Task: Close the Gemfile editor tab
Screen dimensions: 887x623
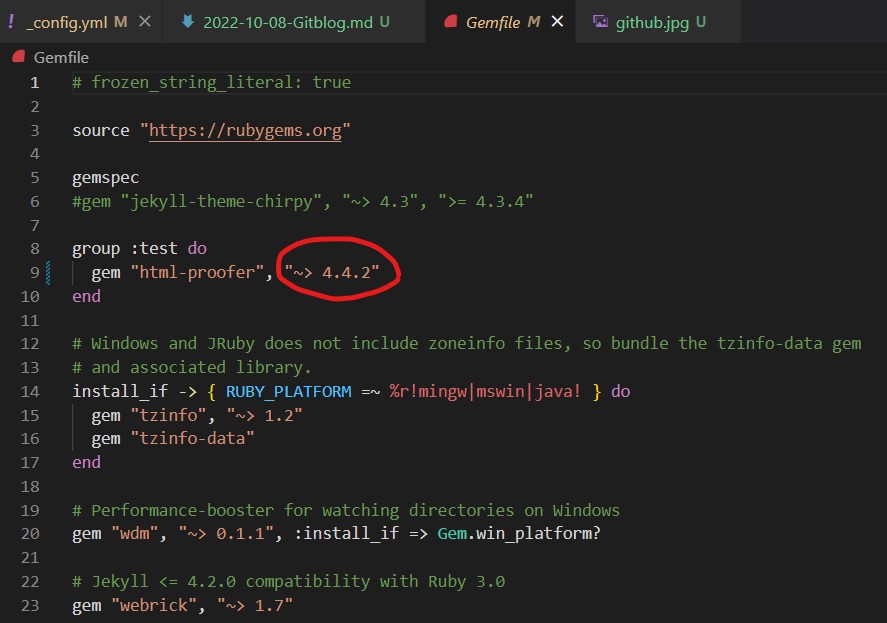Action: pos(557,21)
